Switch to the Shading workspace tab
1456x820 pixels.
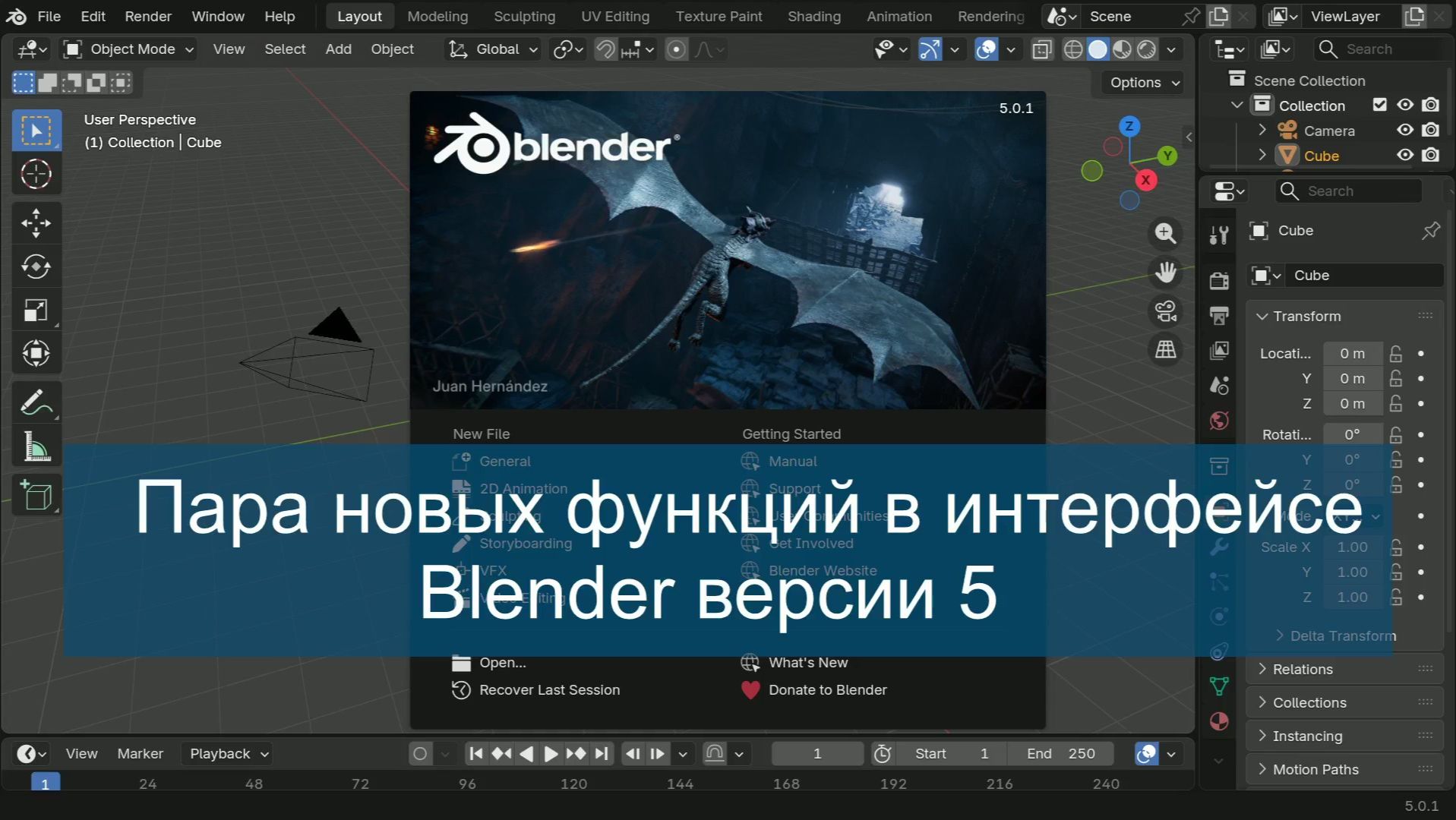click(x=813, y=16)
